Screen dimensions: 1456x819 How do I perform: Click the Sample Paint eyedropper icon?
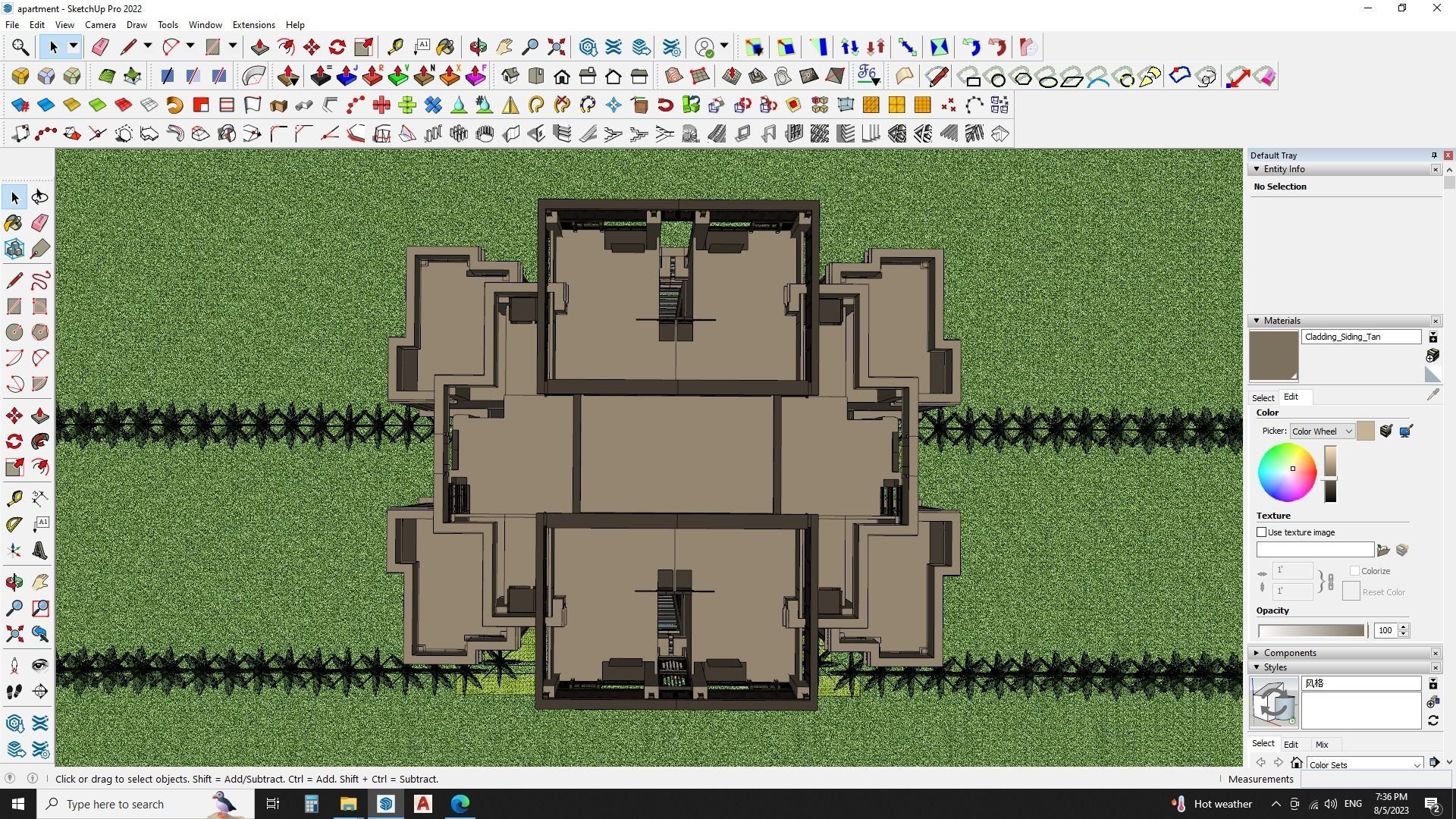click(x=1432, y=395)
